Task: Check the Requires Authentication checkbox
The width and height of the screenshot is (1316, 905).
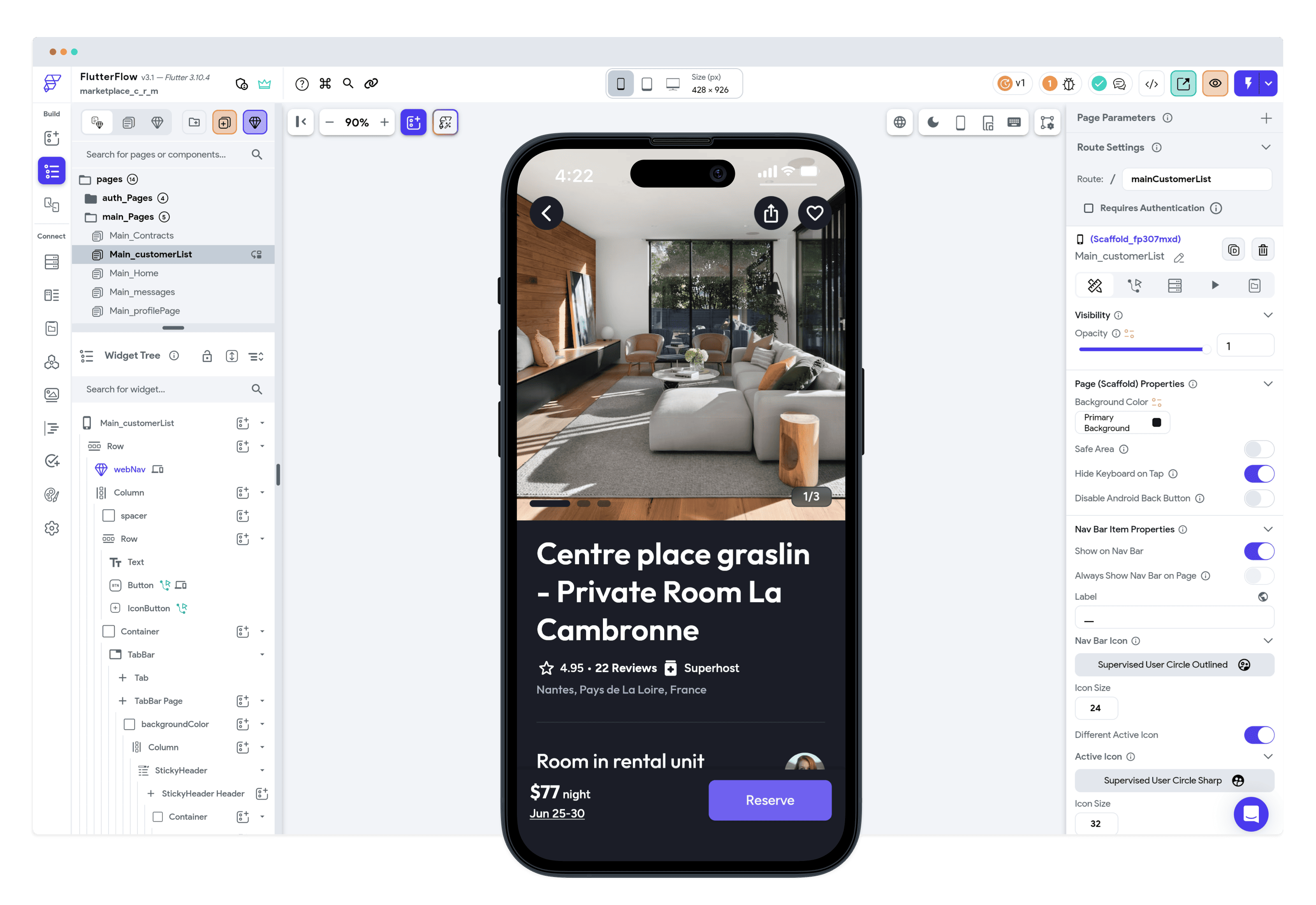Action: (1088, 208)
